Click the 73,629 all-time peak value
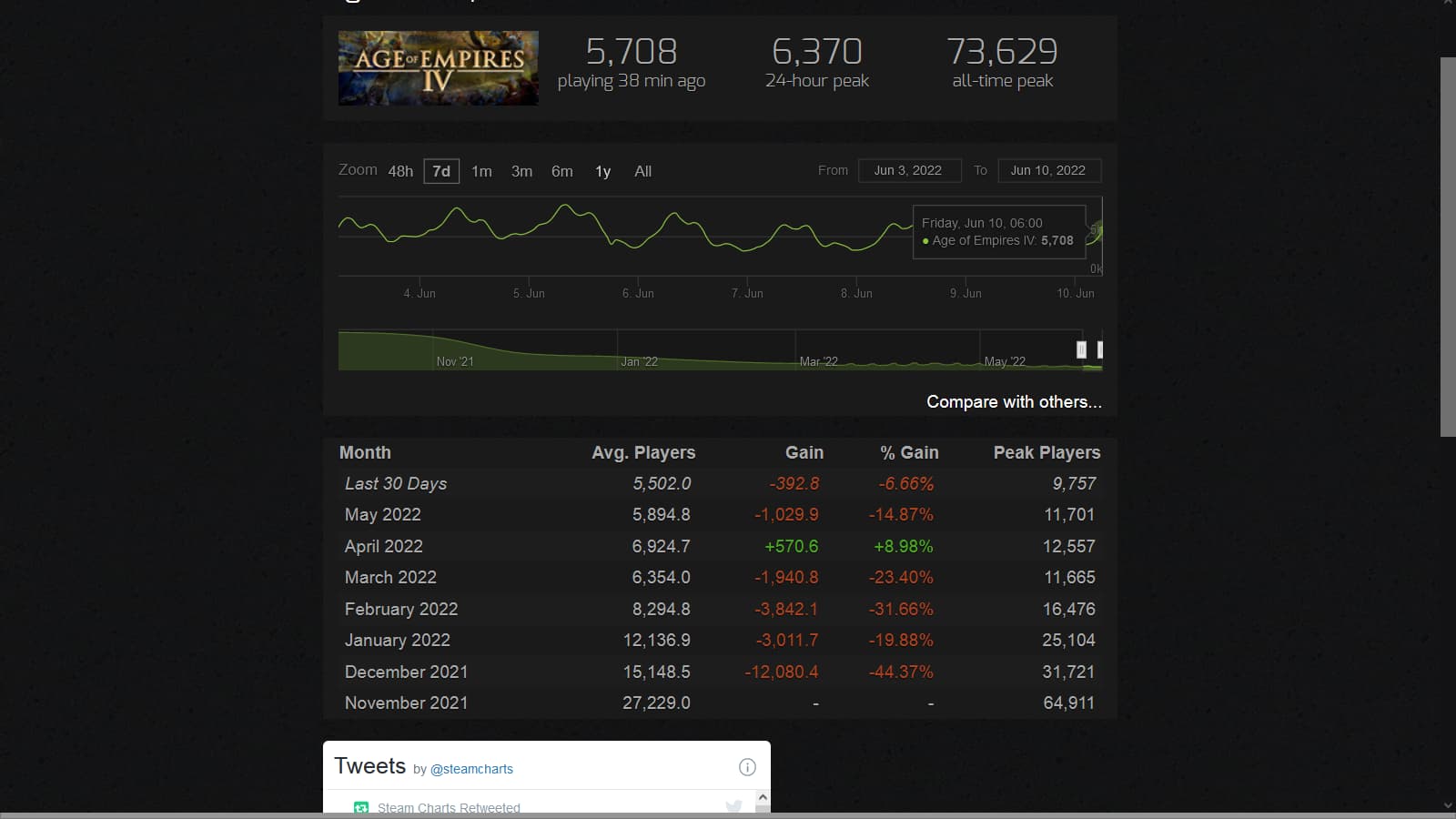 pos(1002,51)
